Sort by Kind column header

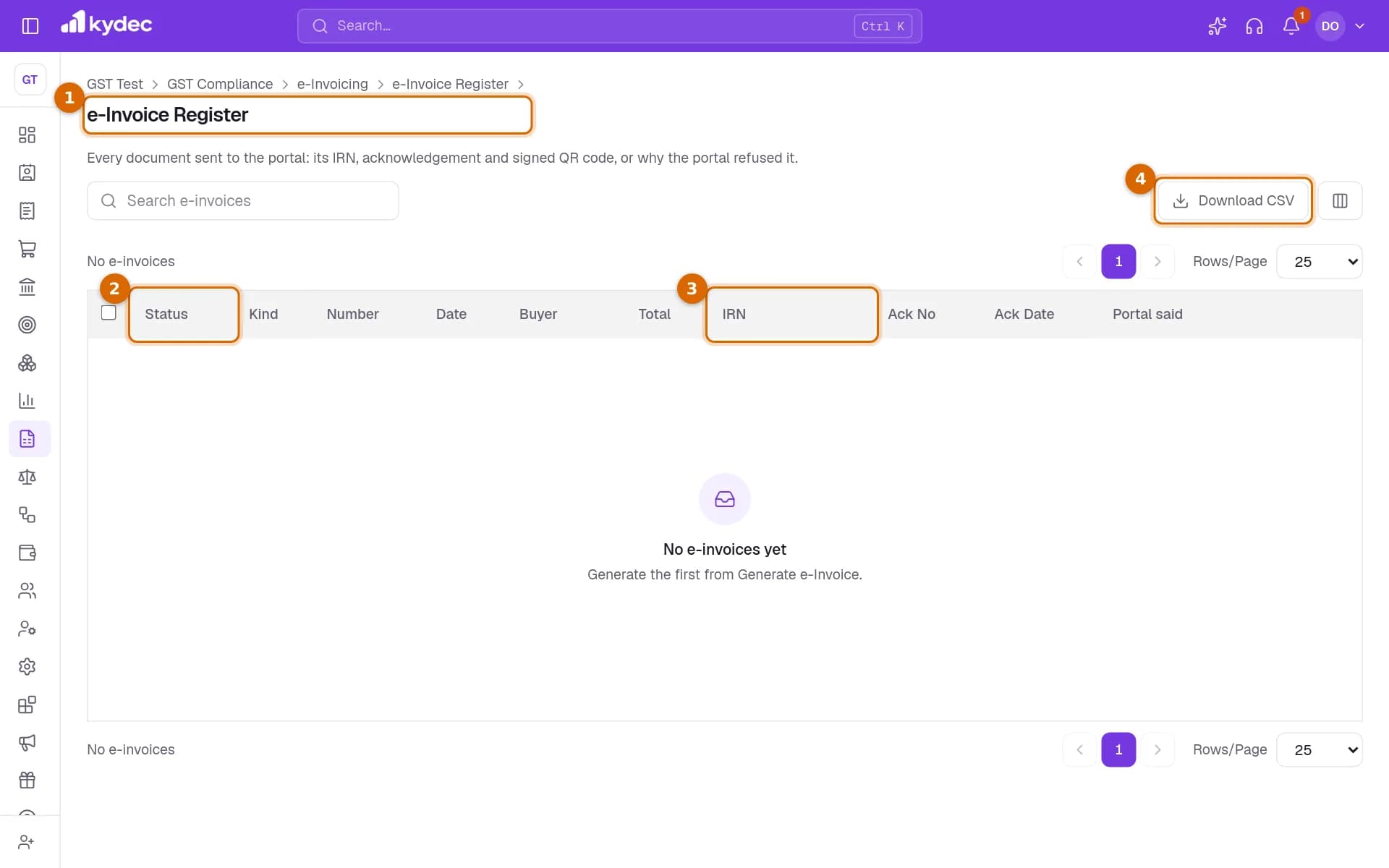[263, 314]
